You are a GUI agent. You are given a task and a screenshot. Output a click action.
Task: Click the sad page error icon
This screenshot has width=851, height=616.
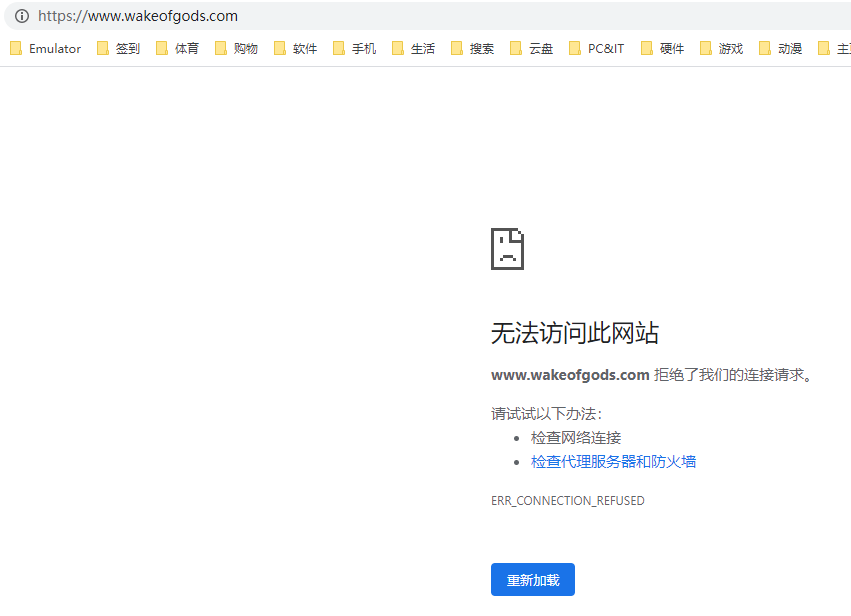coord(507,249)
